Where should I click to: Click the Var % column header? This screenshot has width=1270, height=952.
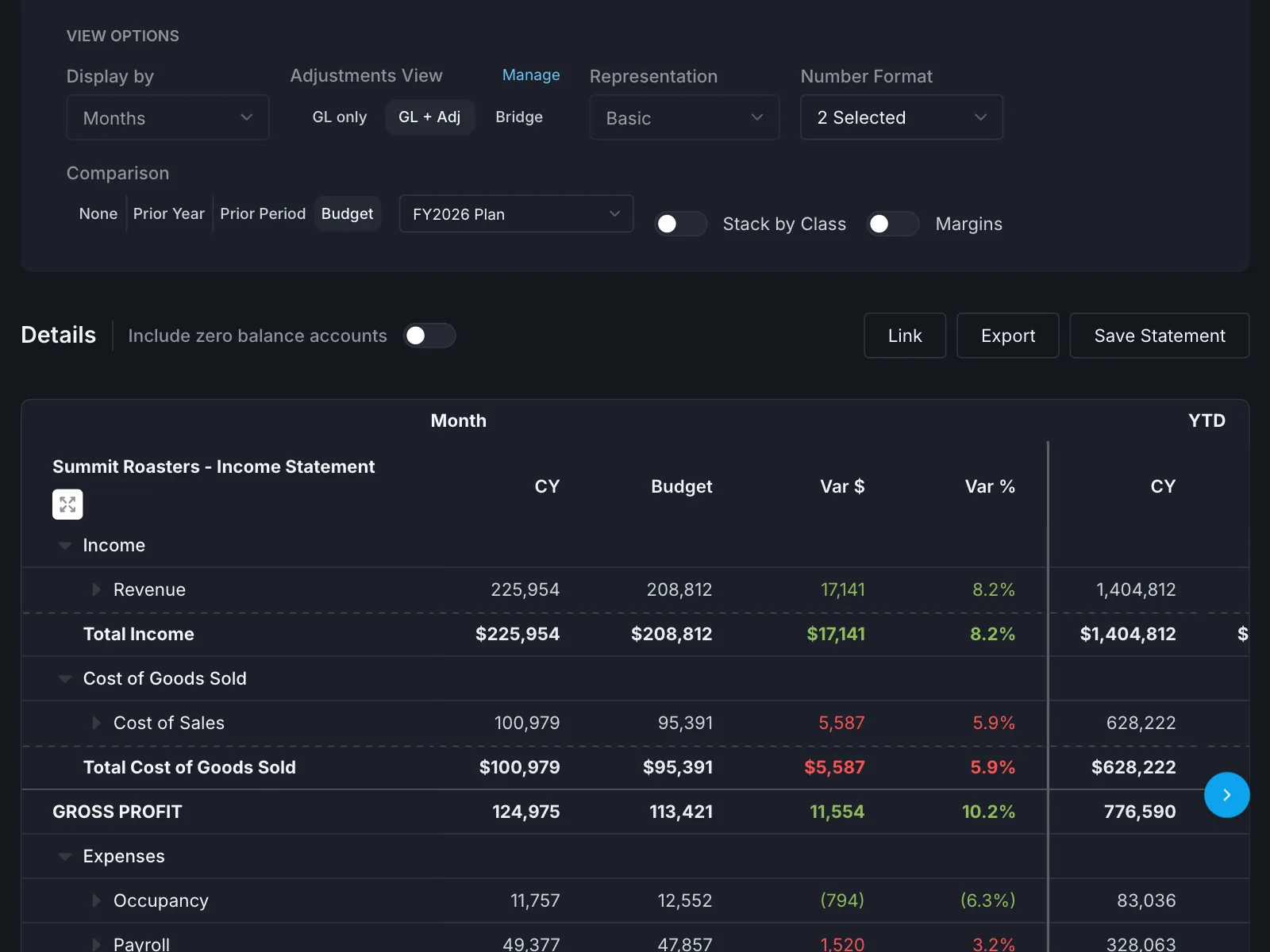click(990, 486)
